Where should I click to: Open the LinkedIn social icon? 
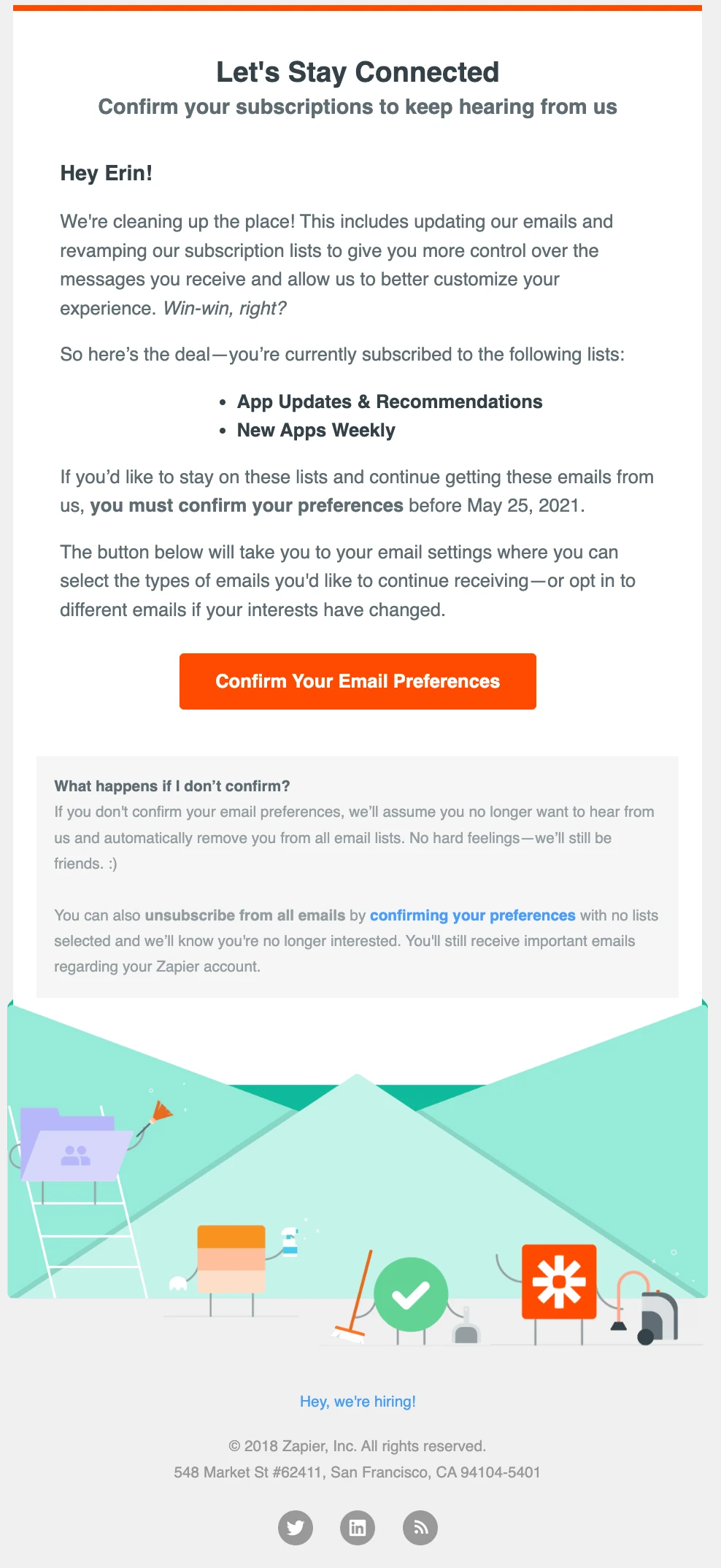tap(358, 1527)
